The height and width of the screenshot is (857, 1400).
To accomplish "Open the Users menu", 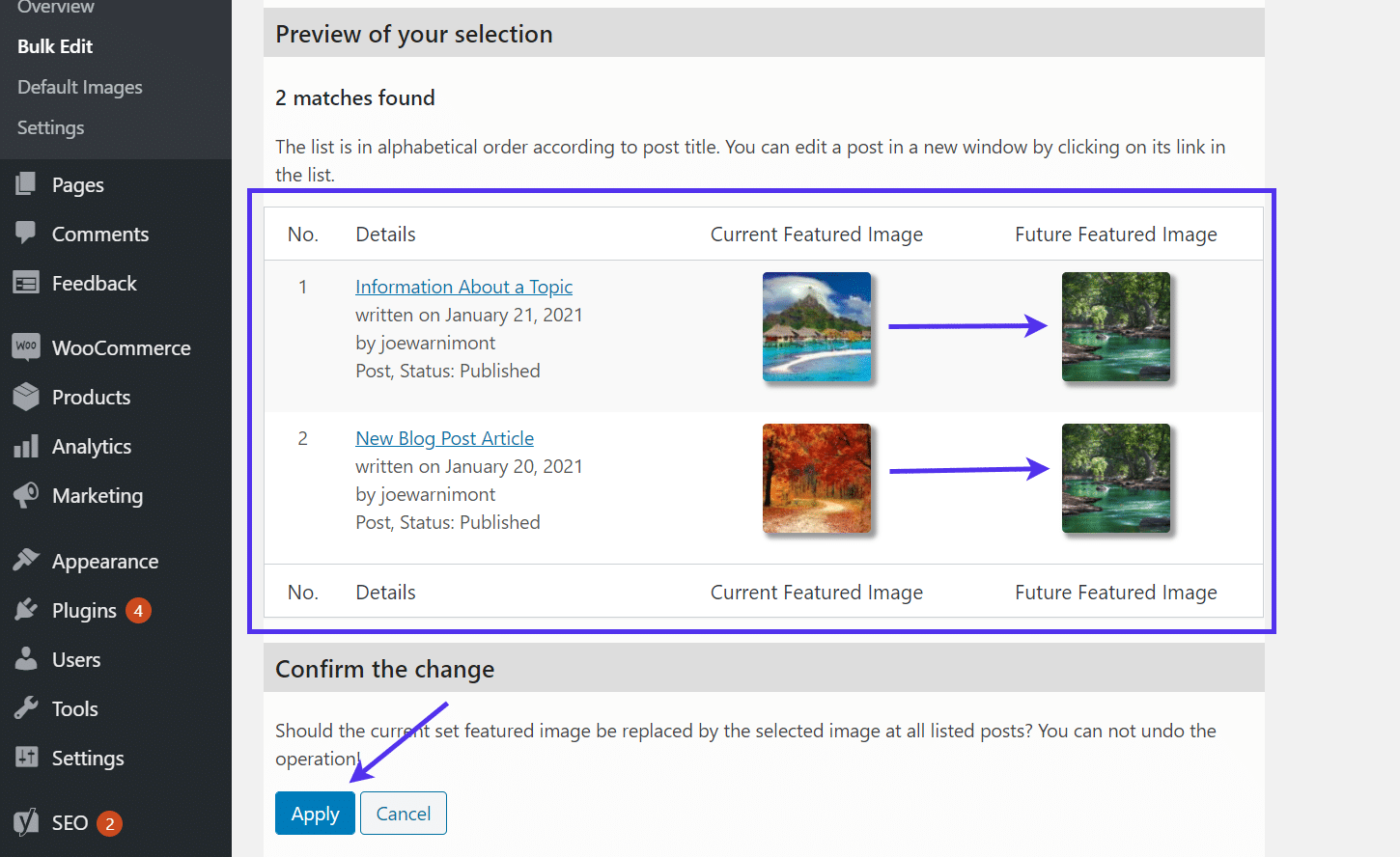I will [76, 660].
